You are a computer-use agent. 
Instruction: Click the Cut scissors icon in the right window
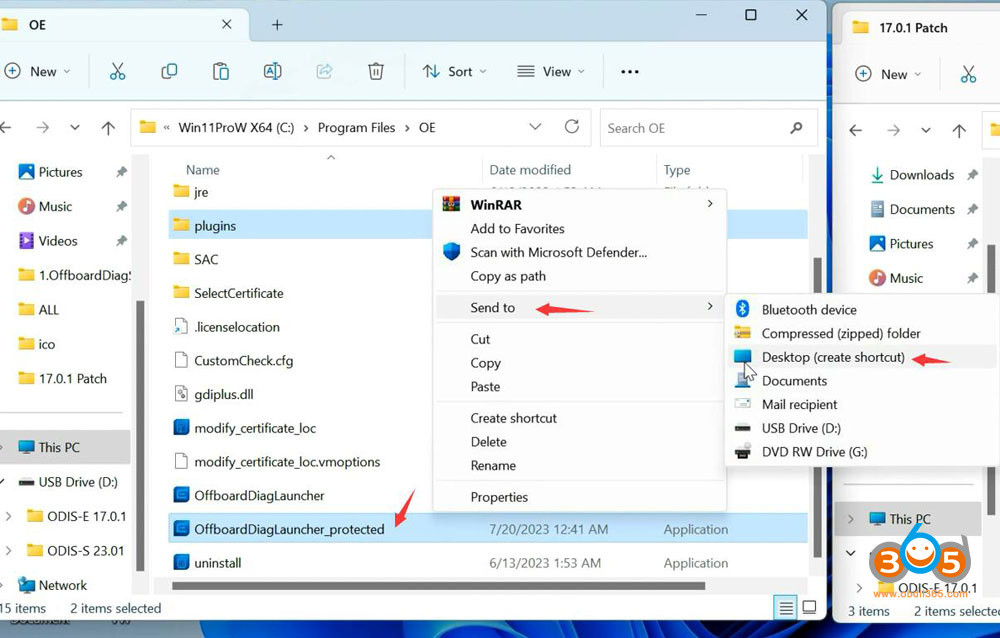pos(967,74)
